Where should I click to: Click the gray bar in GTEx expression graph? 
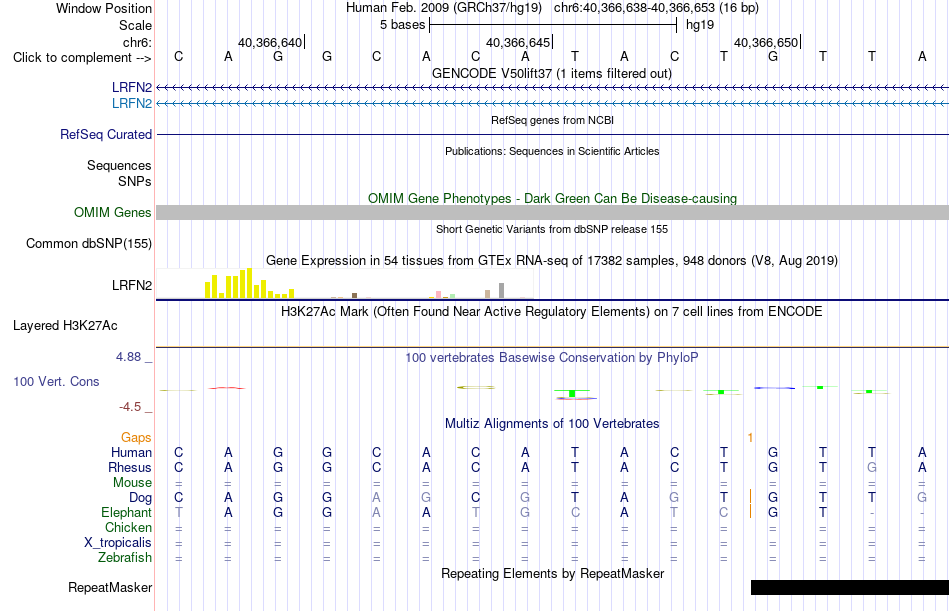(501, 290)
